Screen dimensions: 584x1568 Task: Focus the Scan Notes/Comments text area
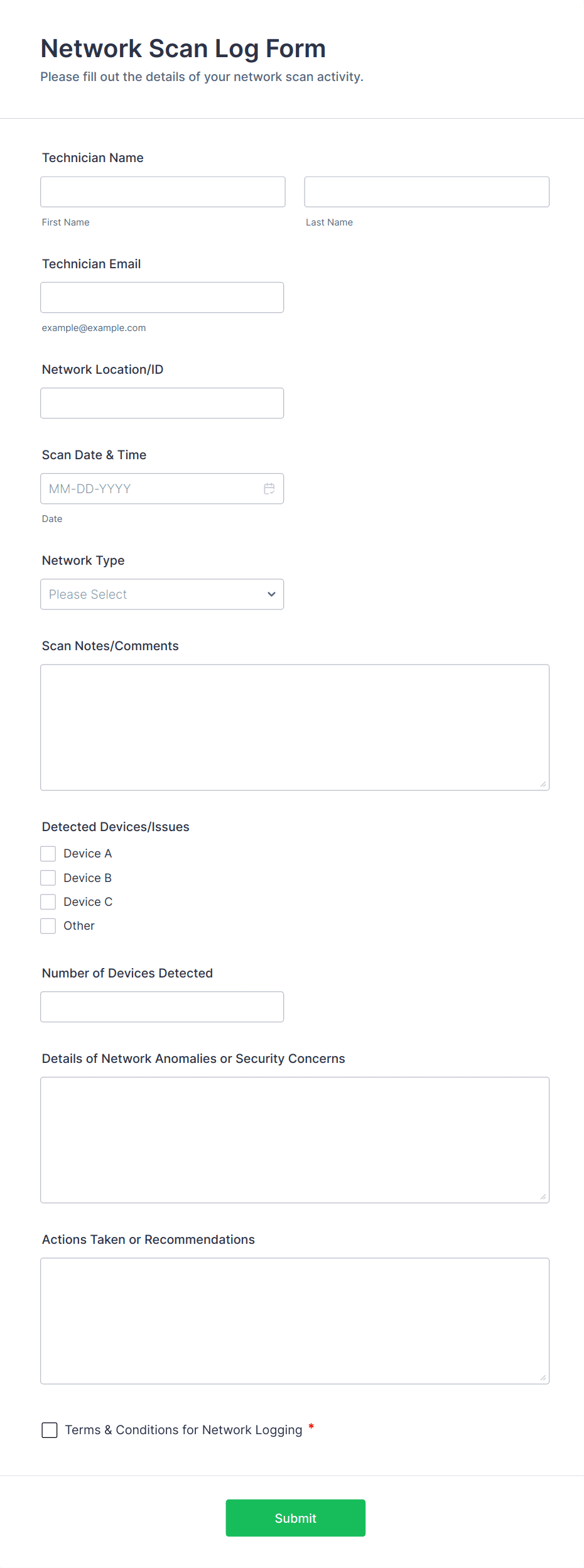tap(295, 727)
